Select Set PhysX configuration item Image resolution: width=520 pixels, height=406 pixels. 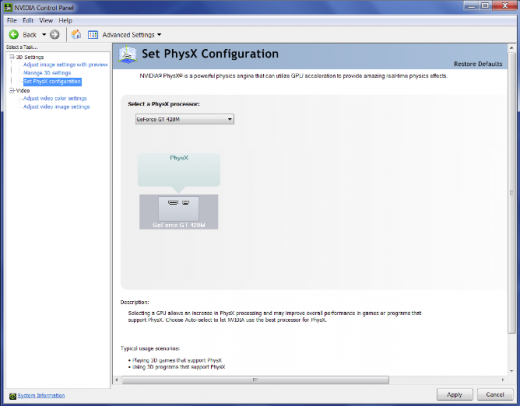click(x=52, y=81)
